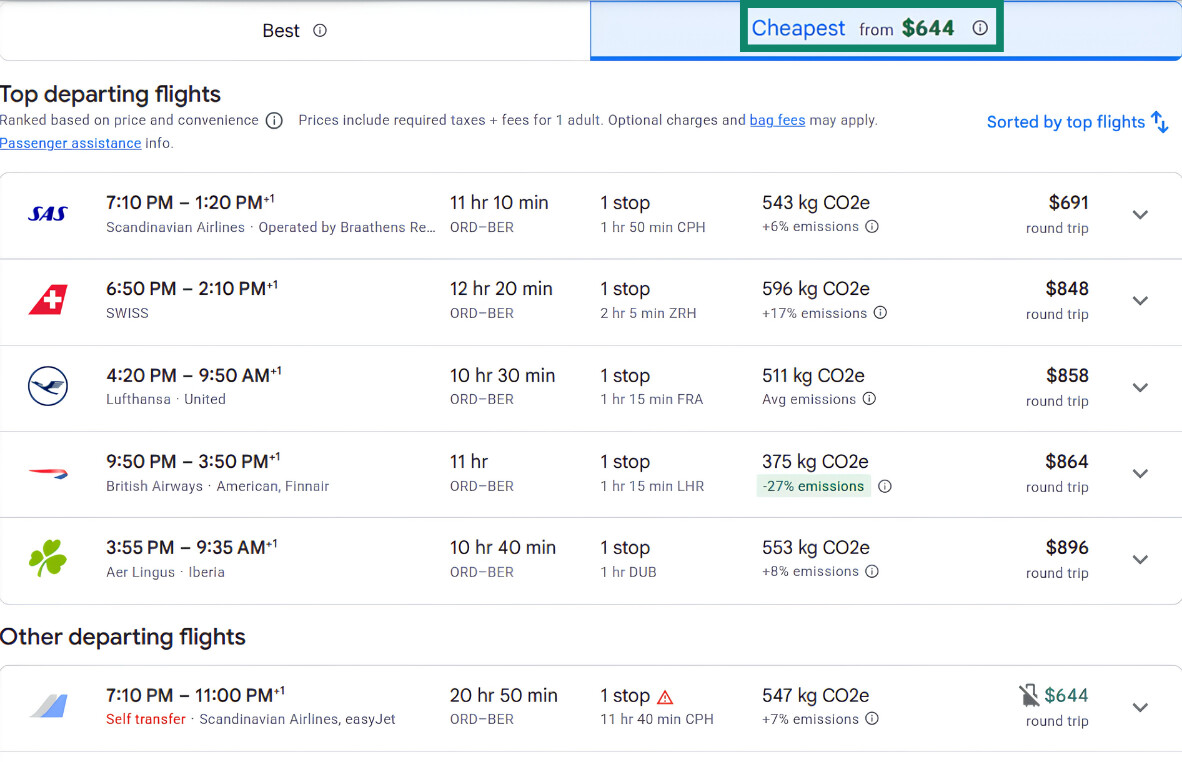
Task: Click the $864 round trip price
Action: (1067, 461)
